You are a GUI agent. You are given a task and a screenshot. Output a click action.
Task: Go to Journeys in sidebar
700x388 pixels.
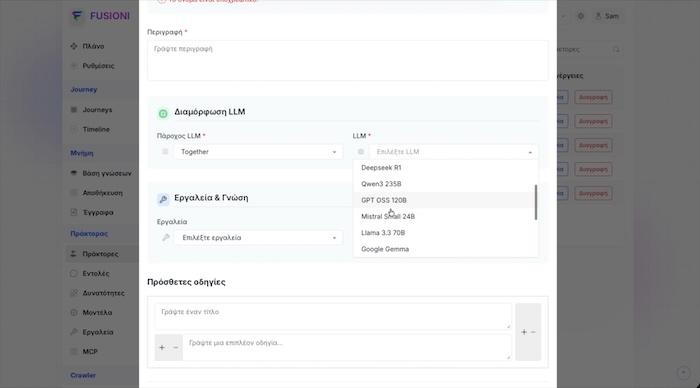point(97,109)
